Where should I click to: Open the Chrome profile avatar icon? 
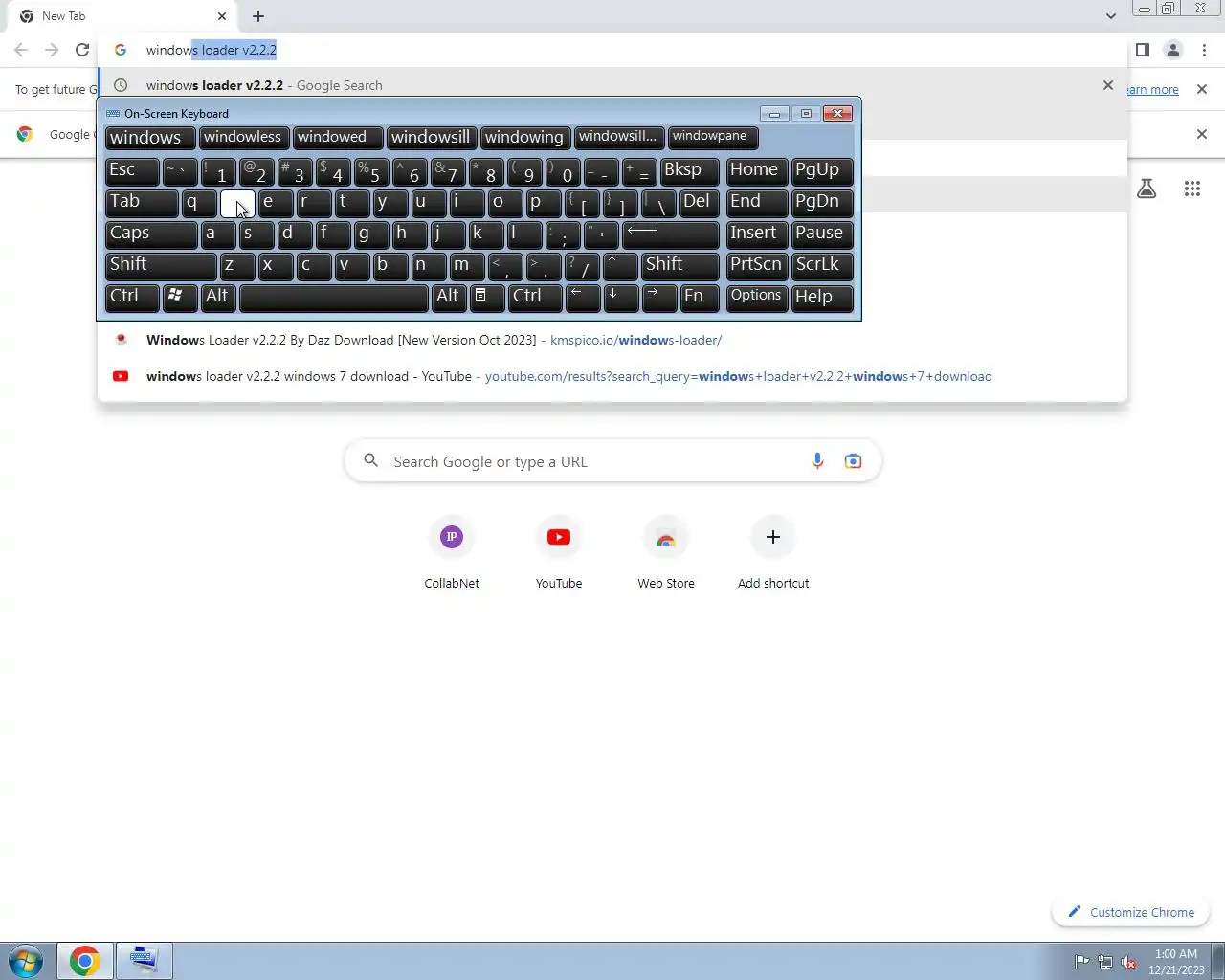click(x=1173, y=50)
